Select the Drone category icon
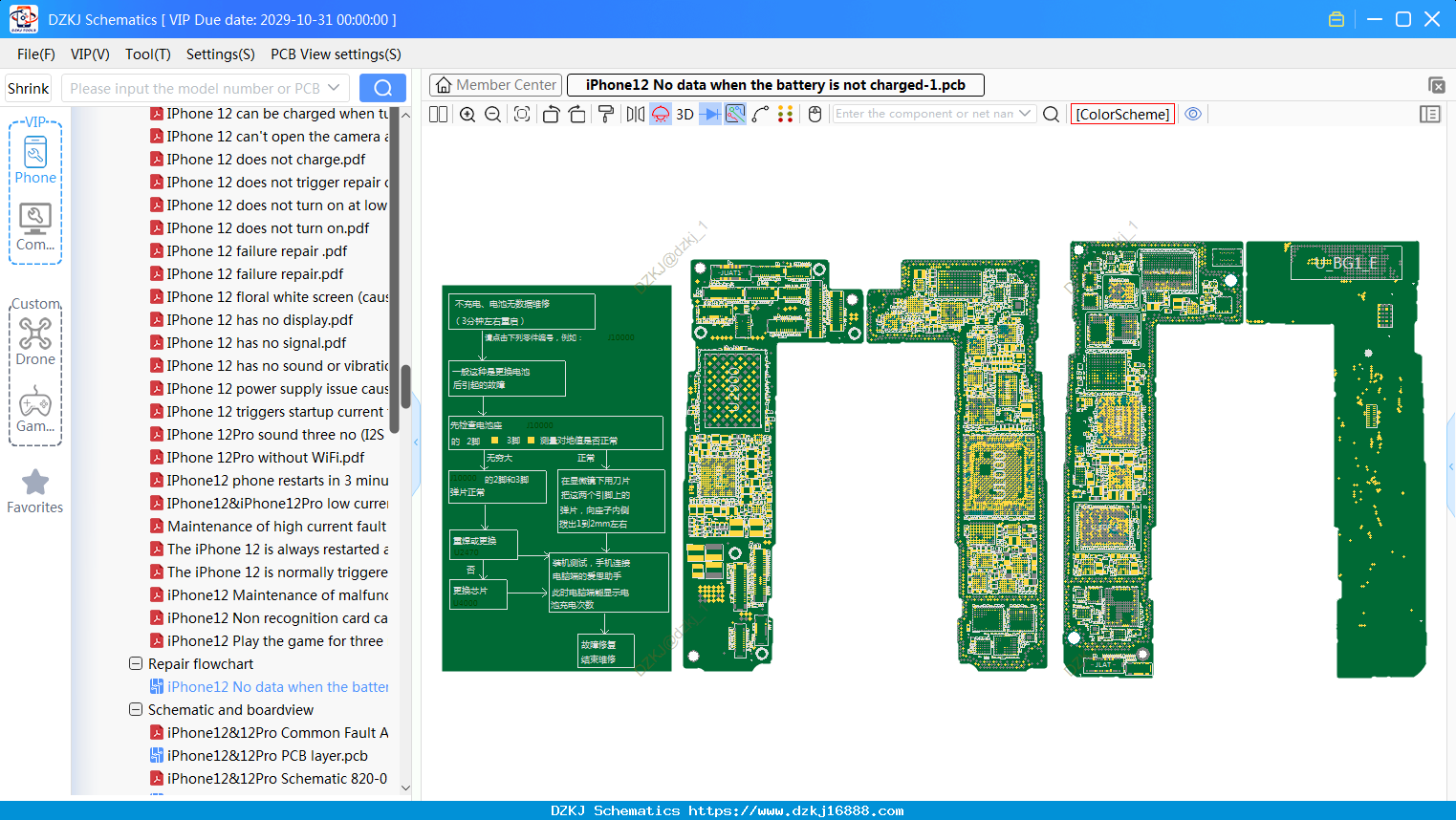The image size is (1456, 820). click(35, 341)
